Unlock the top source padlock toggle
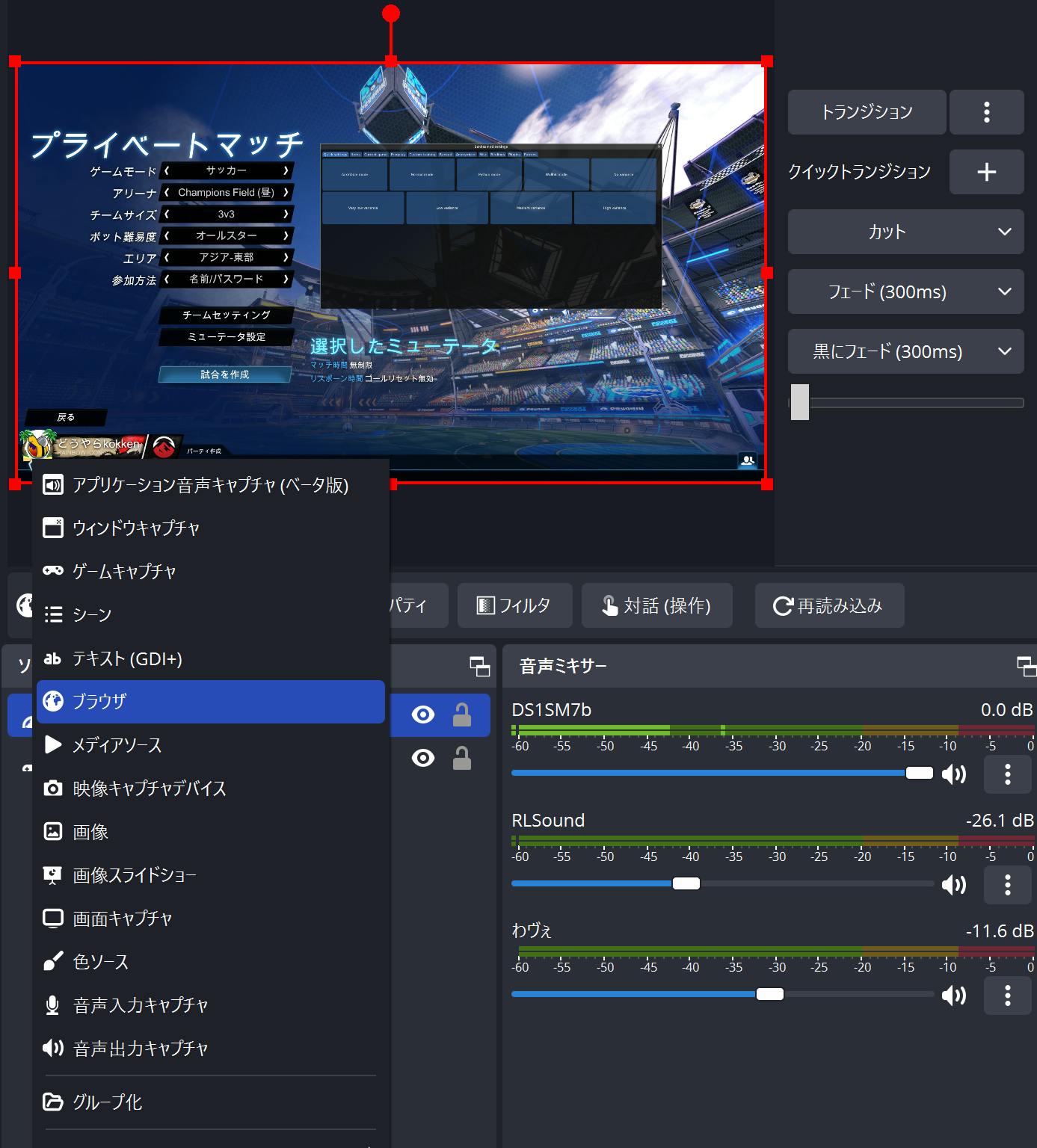 (x=461, y=715)
